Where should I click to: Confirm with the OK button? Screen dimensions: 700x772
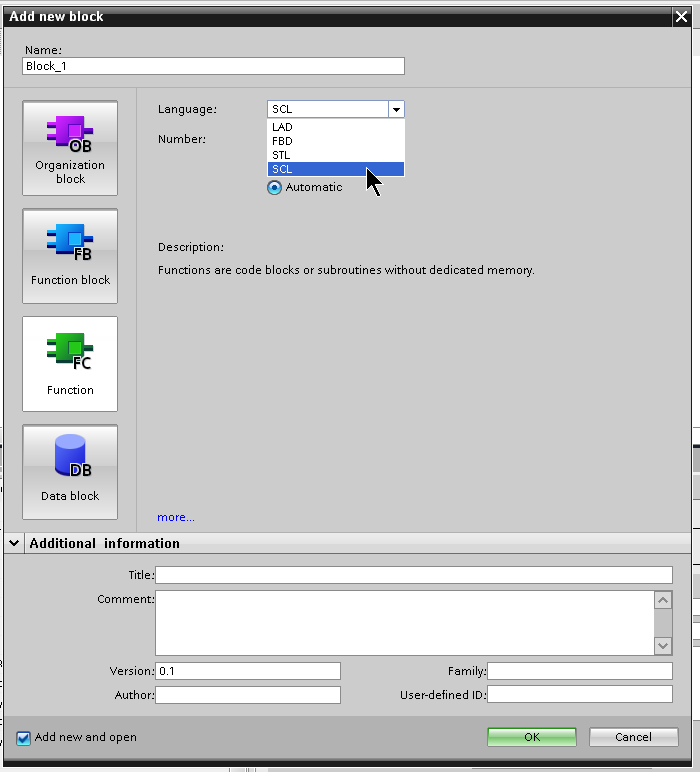532,737
